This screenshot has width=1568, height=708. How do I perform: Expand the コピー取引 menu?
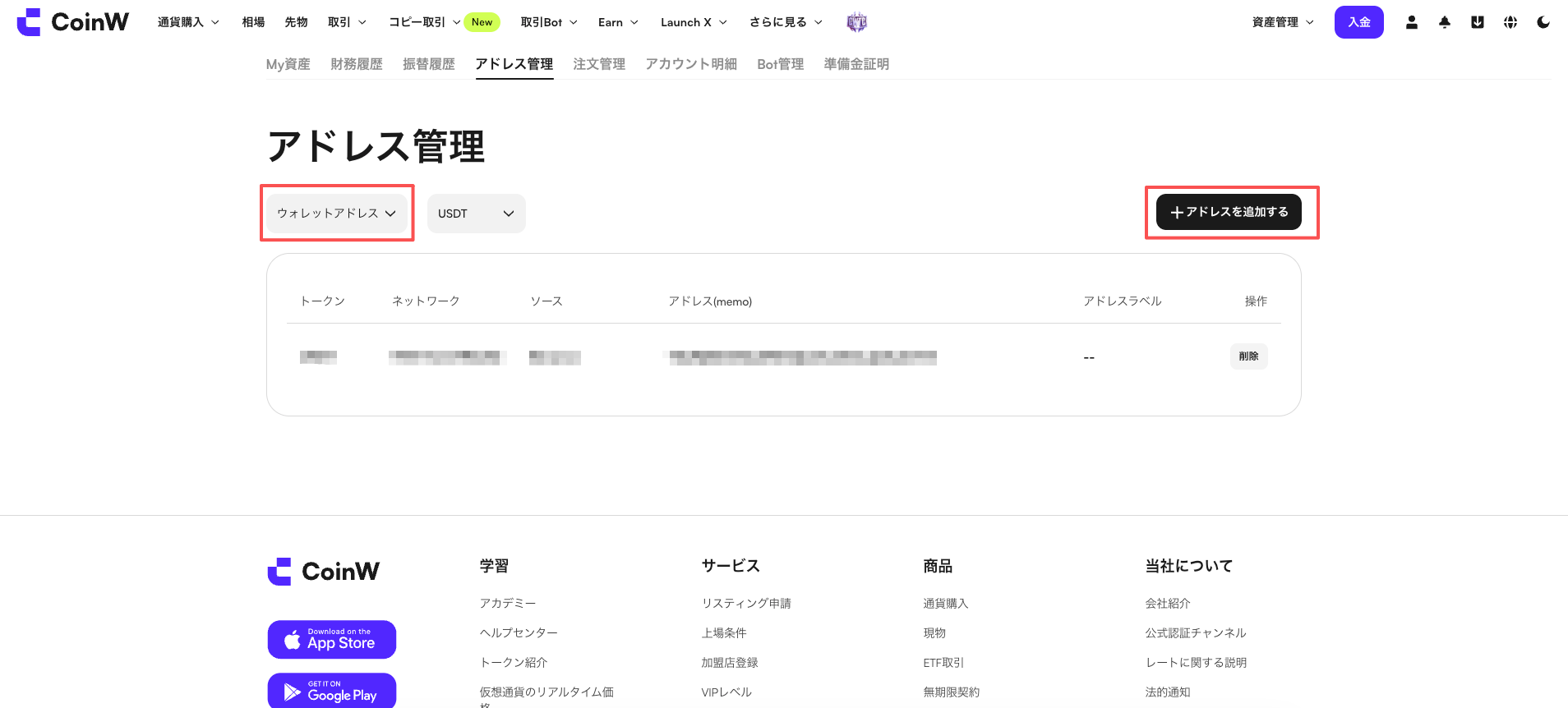pos(424,22)
